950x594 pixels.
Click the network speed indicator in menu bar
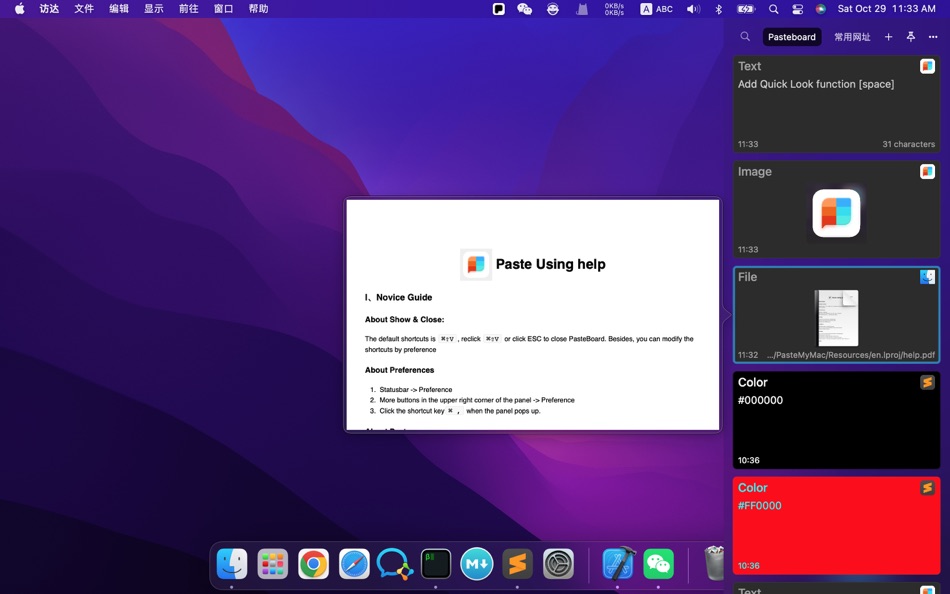pyautogui.click(x=614, y=8)
